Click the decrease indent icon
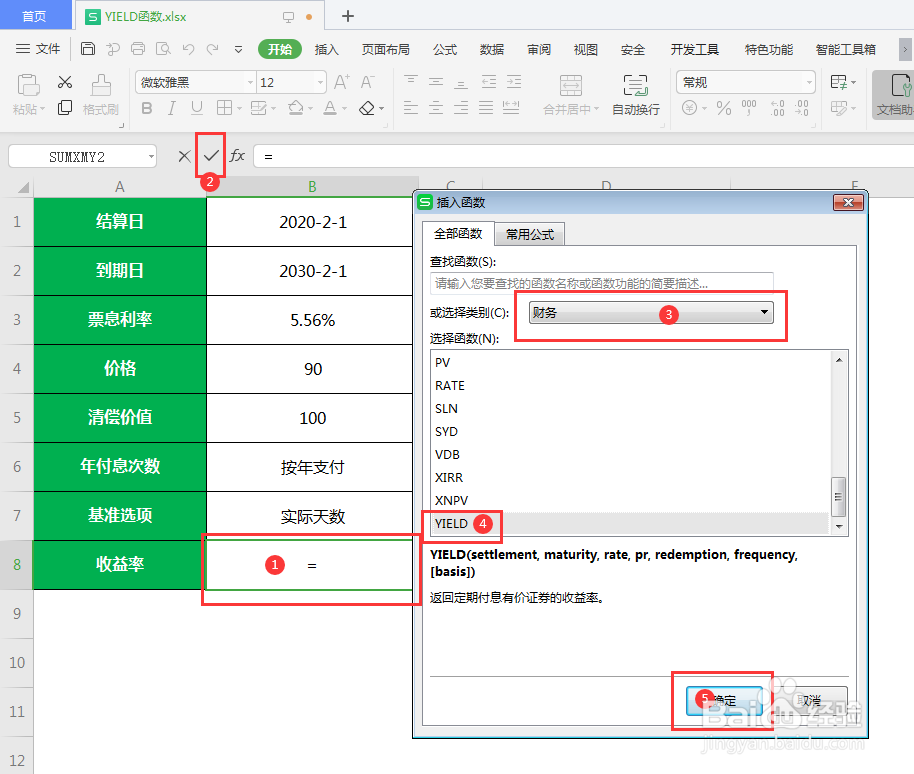 click(488, 82)
